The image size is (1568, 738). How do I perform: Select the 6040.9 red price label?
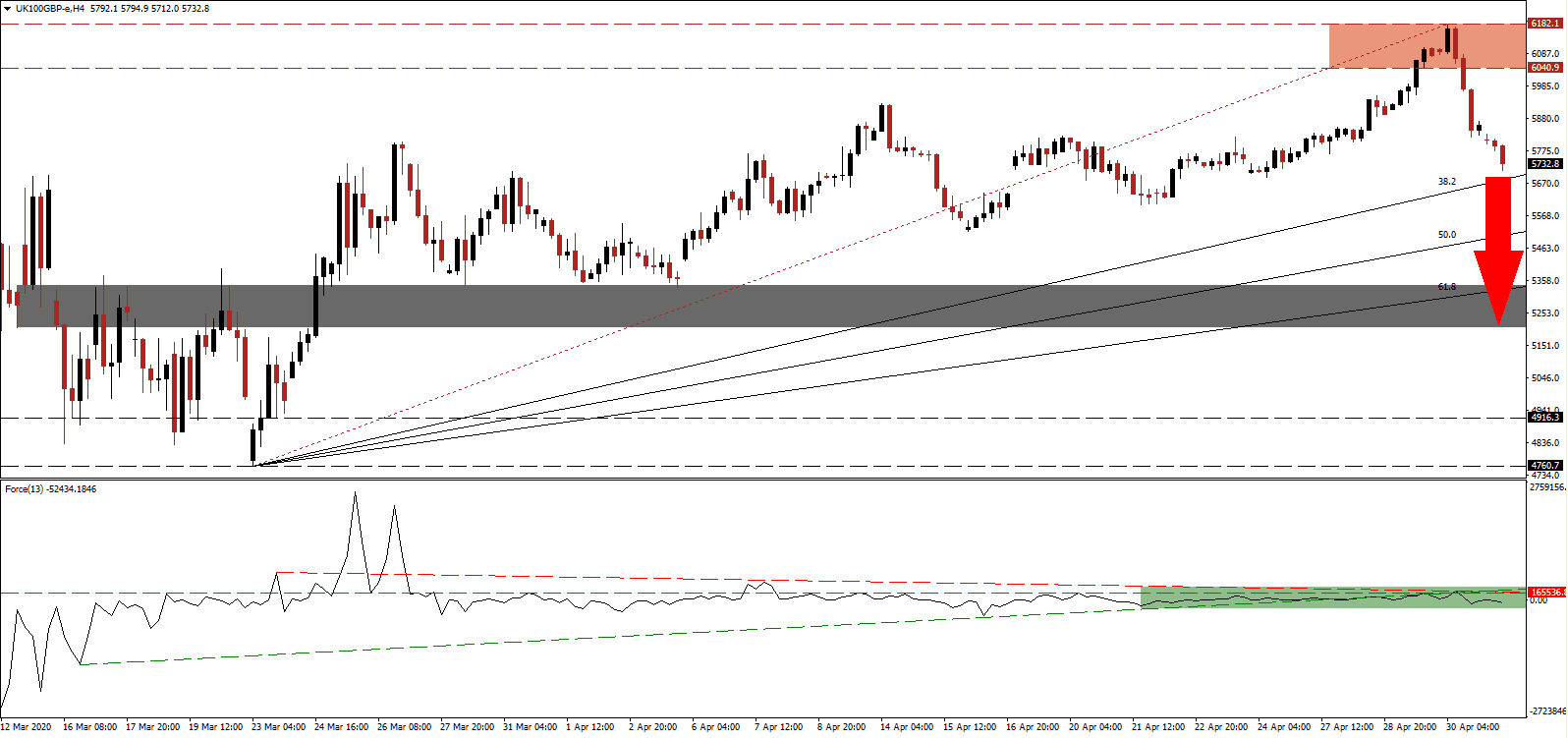pyautogui.click(x=1545, y=68)
